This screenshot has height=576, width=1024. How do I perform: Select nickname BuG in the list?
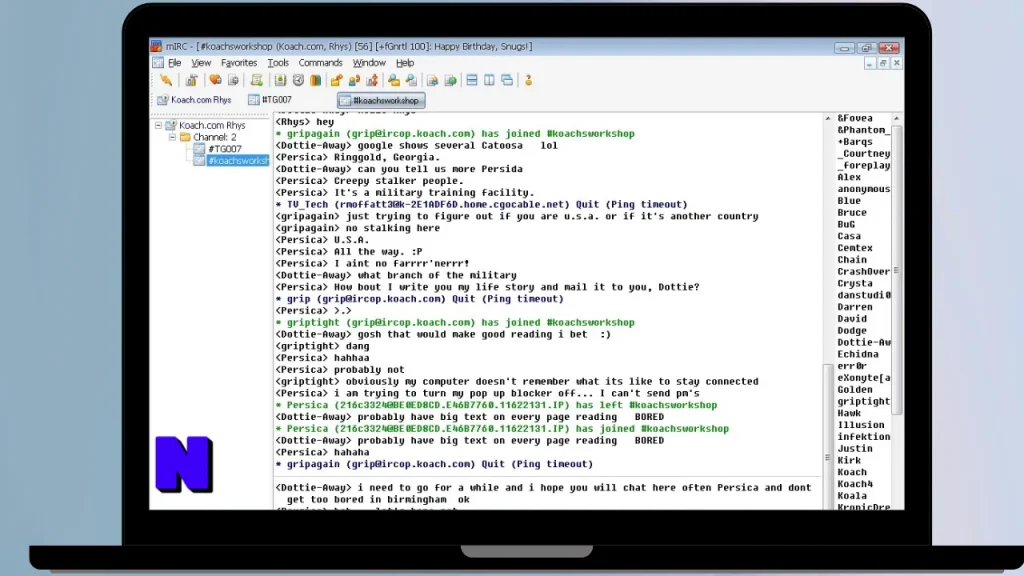846,224
